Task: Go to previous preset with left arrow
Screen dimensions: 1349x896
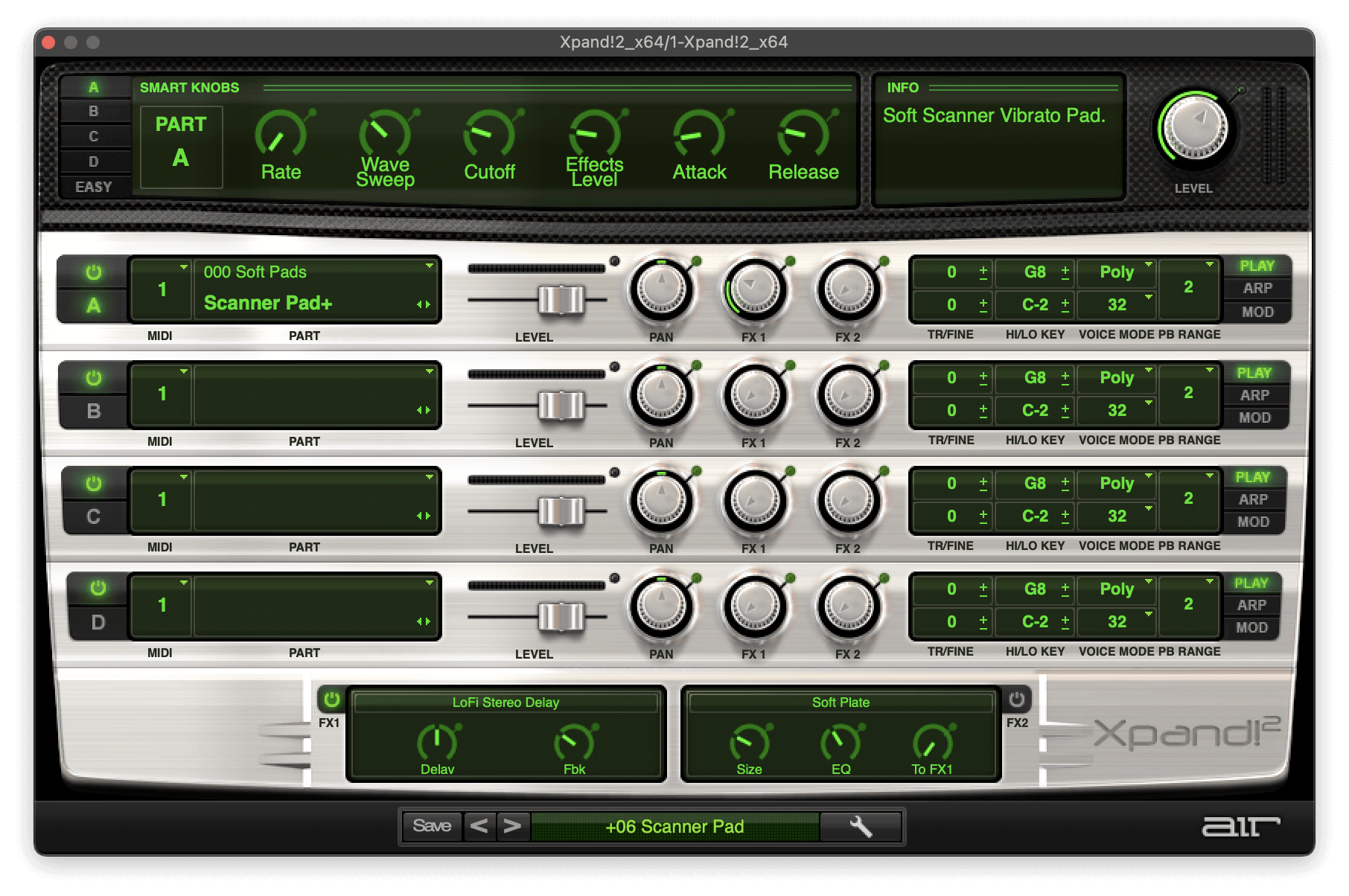Action: tap(479, 826)
